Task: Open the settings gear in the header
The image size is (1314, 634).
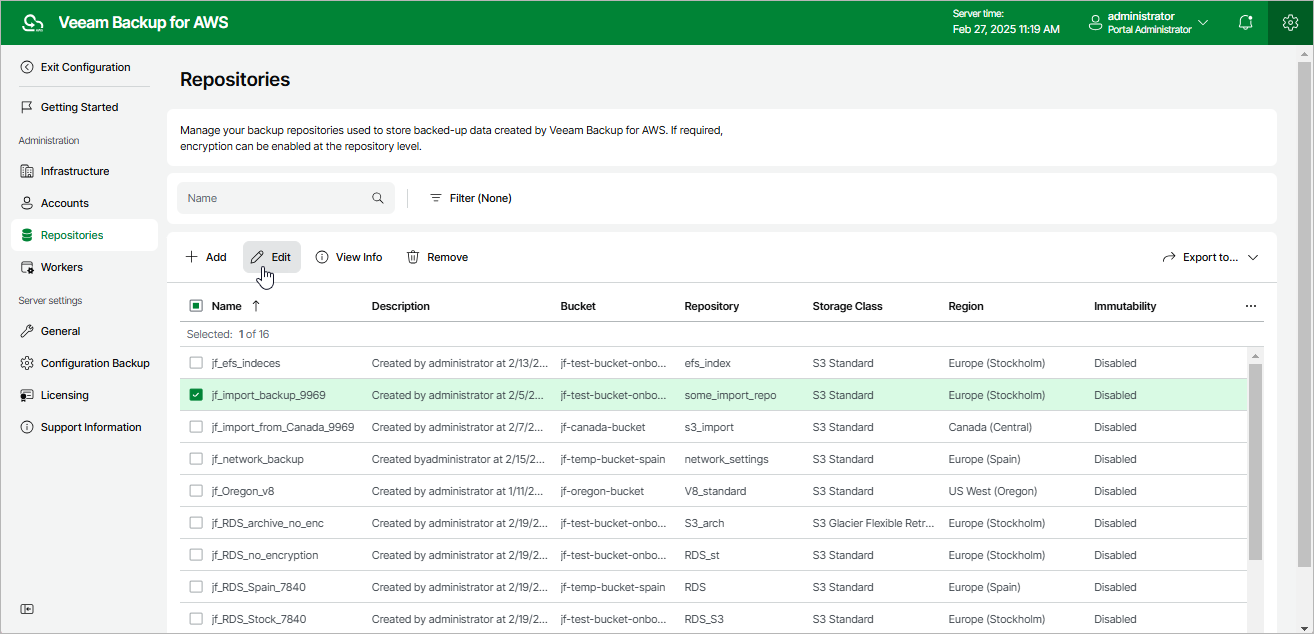Action: pos(1290,21)
